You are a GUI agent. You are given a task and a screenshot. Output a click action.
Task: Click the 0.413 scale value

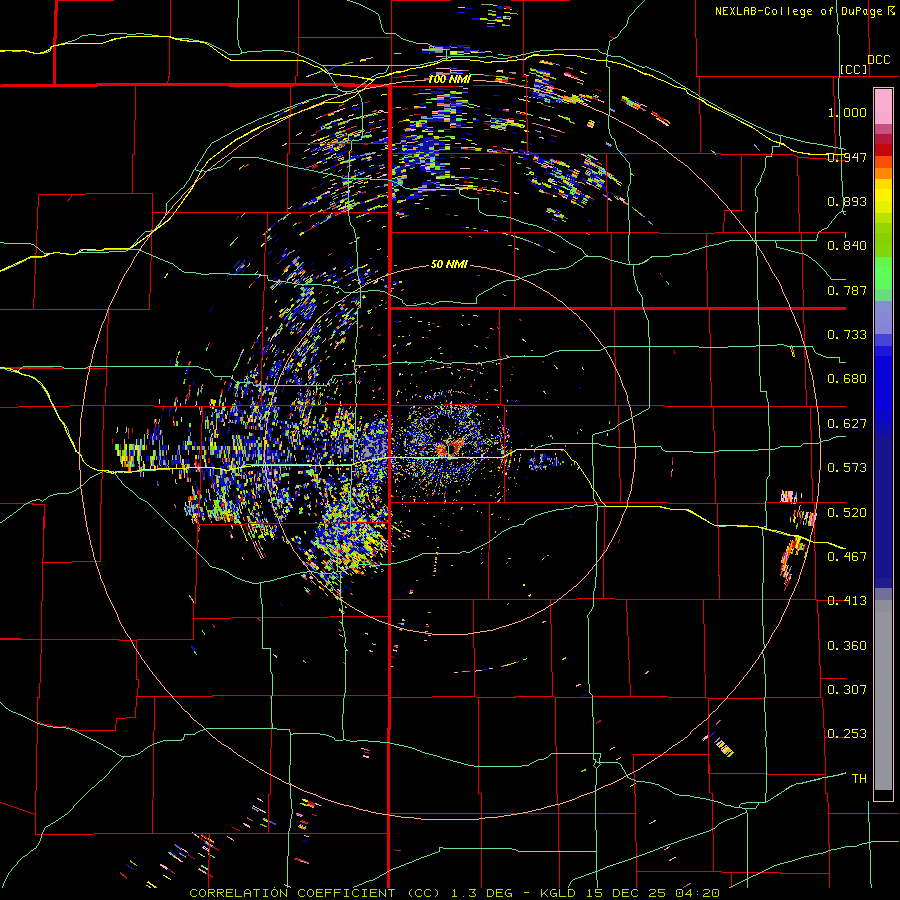(x=847, y=601)
